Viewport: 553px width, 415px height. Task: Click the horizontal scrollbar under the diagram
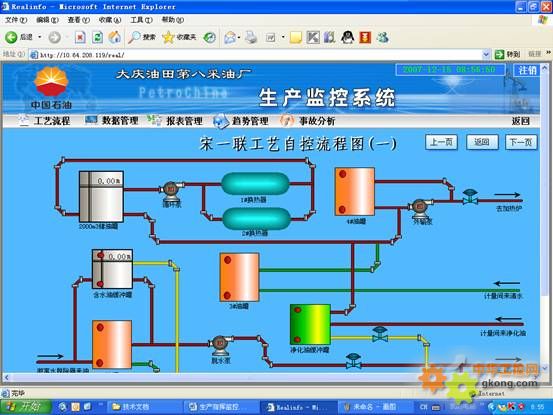pyautogui.click(x=271, y=377)
